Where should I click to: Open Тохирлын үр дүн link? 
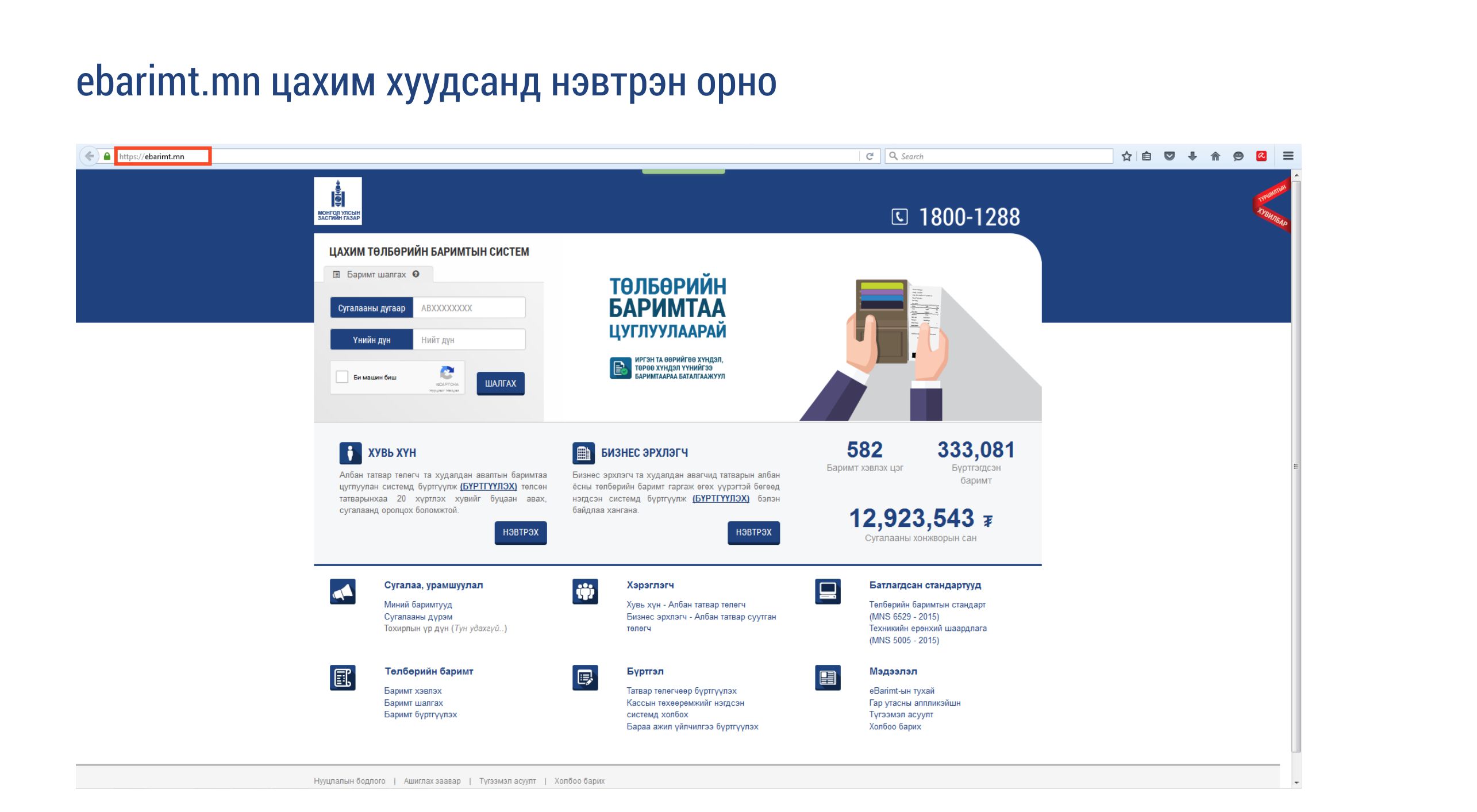point(445,628)
